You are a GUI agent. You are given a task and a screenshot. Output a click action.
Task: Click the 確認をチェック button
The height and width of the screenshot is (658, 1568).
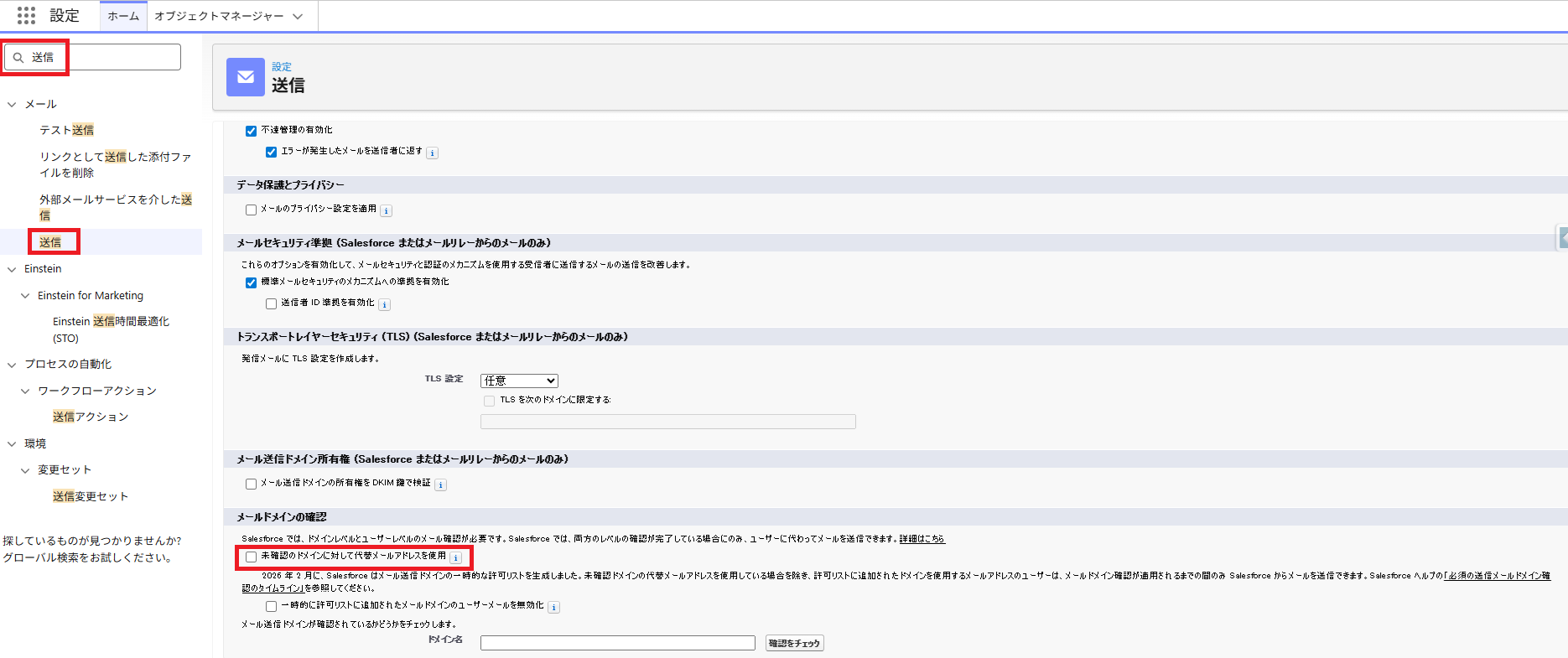794,643
